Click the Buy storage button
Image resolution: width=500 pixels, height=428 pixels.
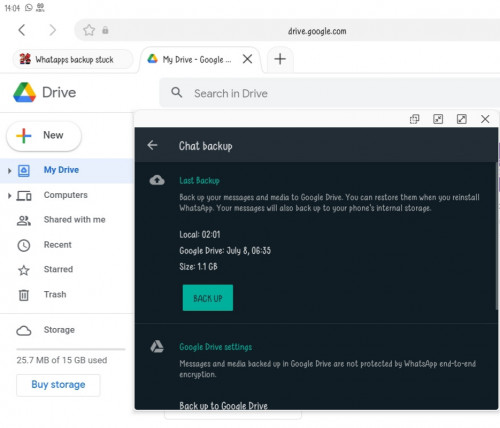click(x=58, y=385)
